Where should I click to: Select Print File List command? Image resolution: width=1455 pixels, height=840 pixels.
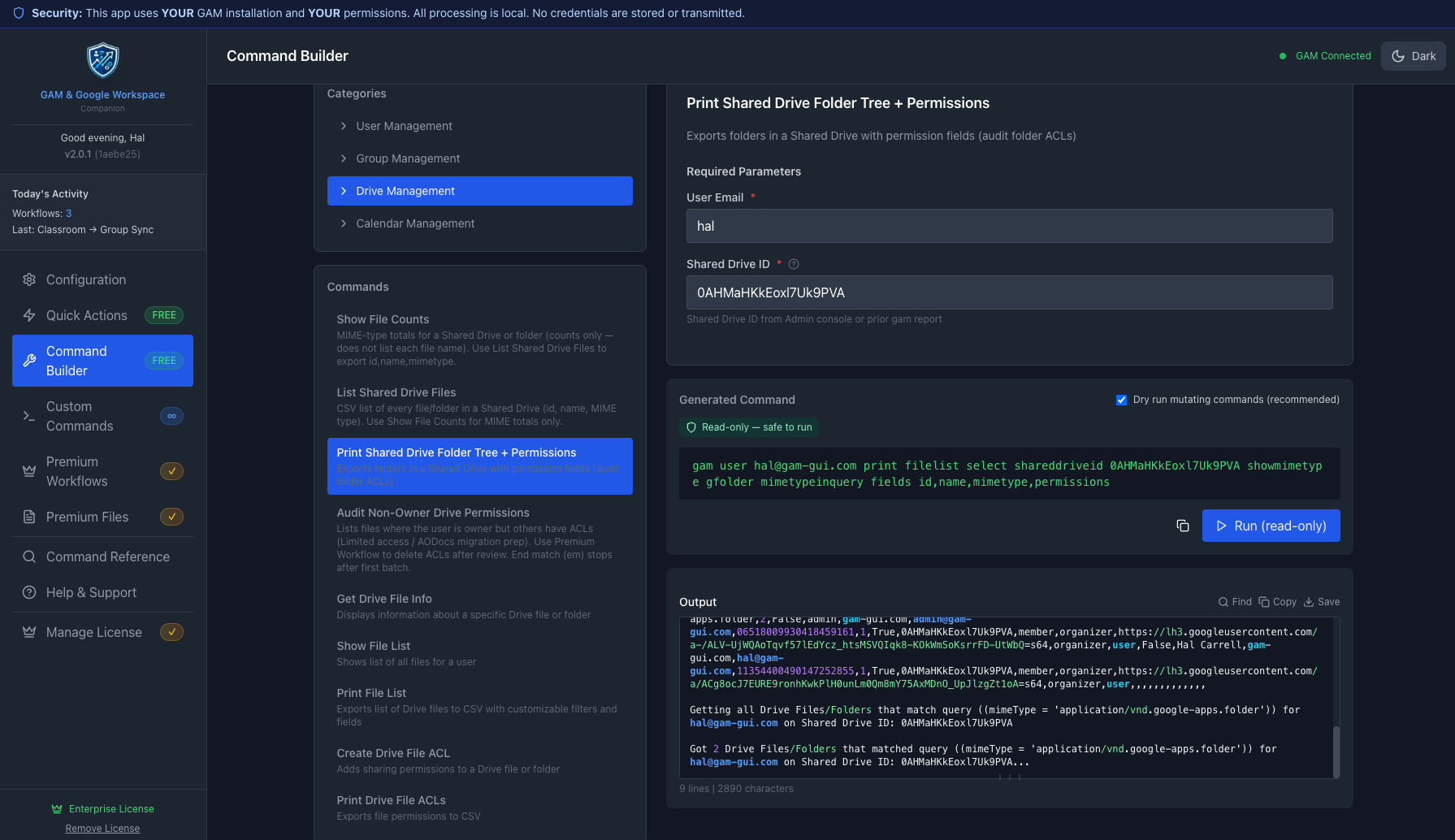[x=480, y=707]
